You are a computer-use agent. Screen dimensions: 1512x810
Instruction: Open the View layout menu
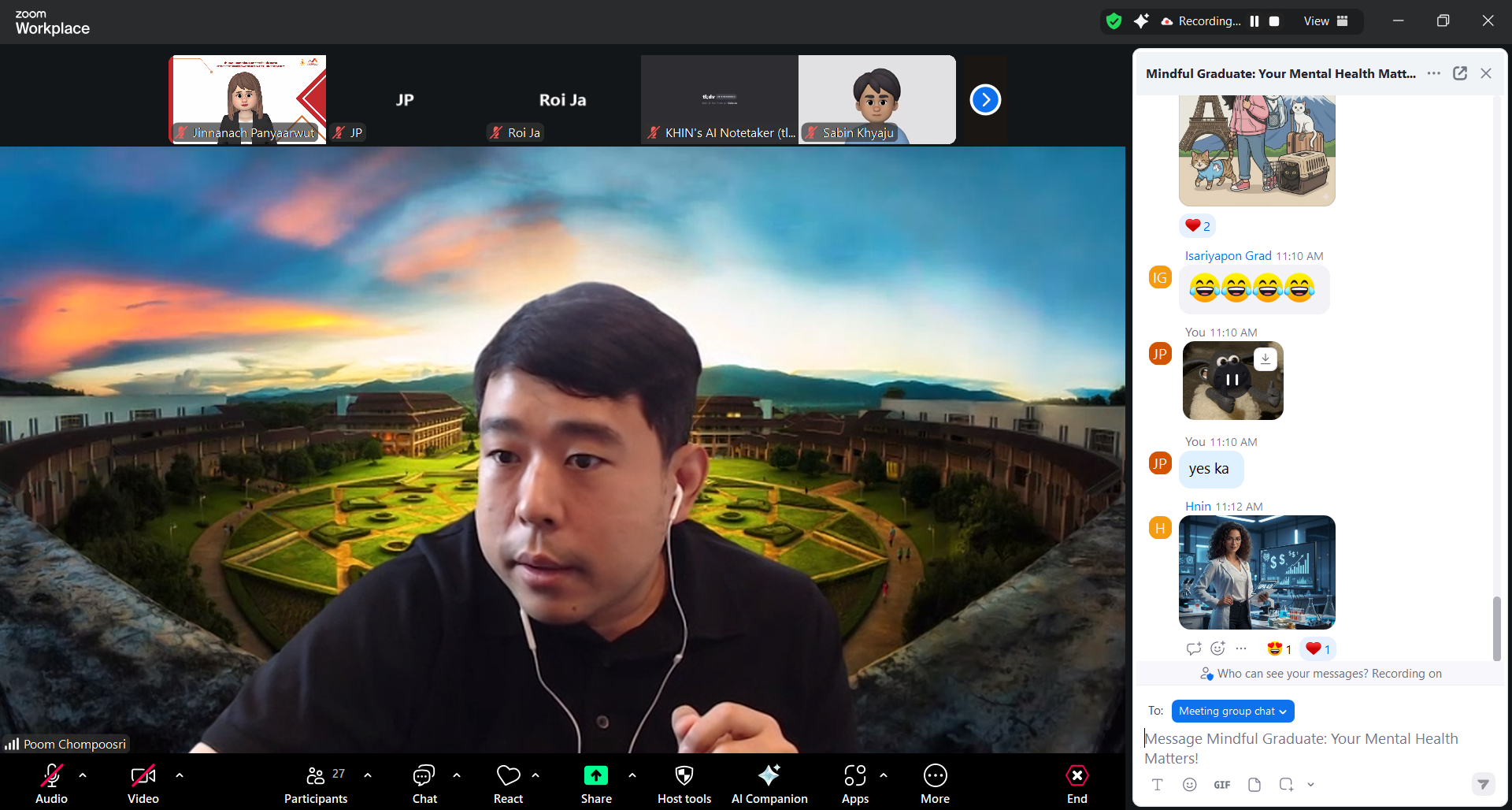[x=1325, y=21]
